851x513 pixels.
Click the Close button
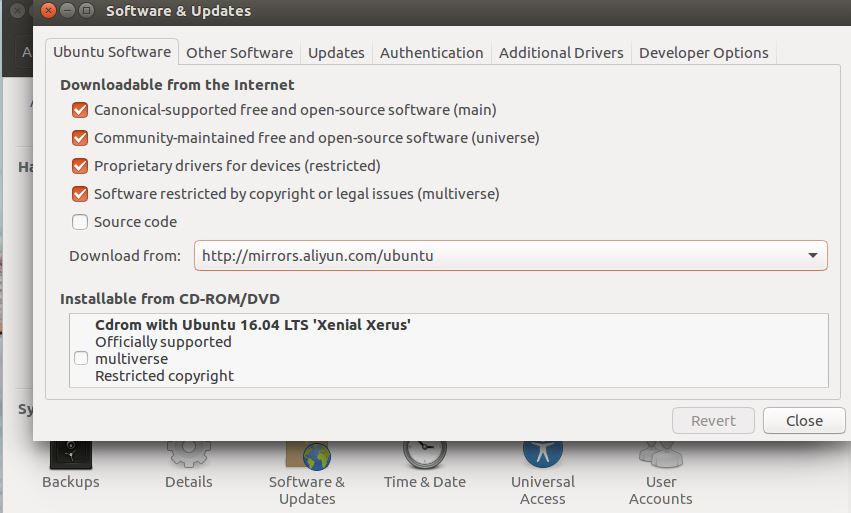[x=804, y=421]
